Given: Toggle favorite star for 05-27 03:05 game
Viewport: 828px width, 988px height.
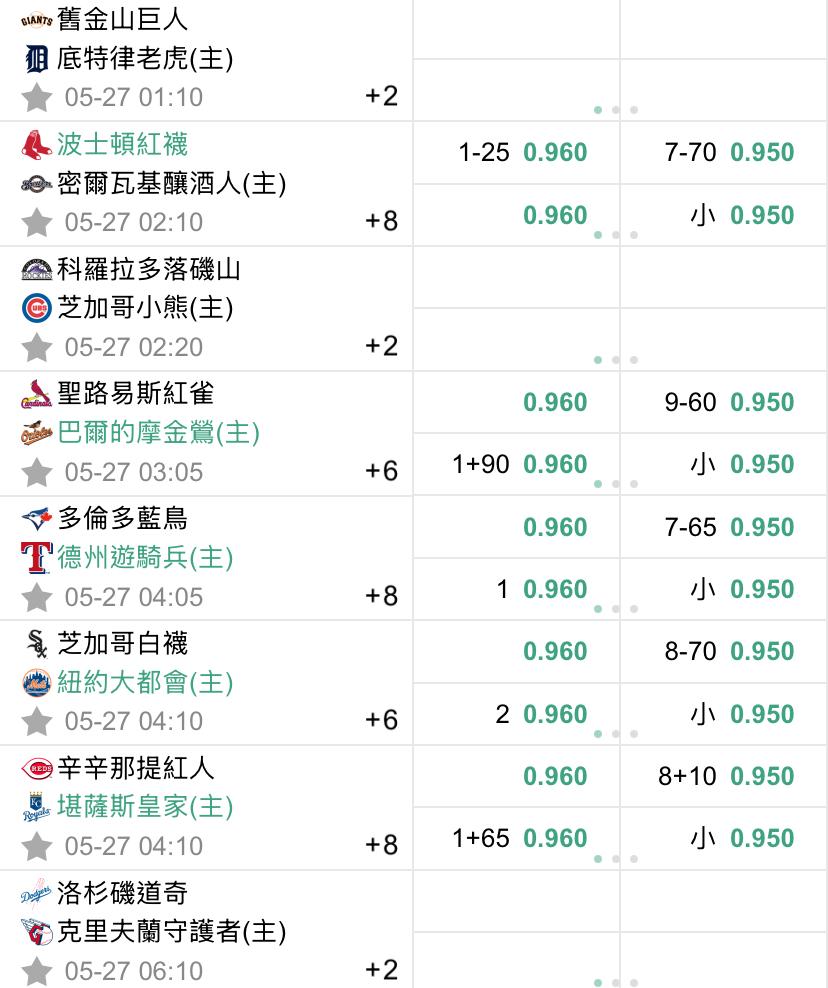Looking at the screenshot, I should click(37, 471).
